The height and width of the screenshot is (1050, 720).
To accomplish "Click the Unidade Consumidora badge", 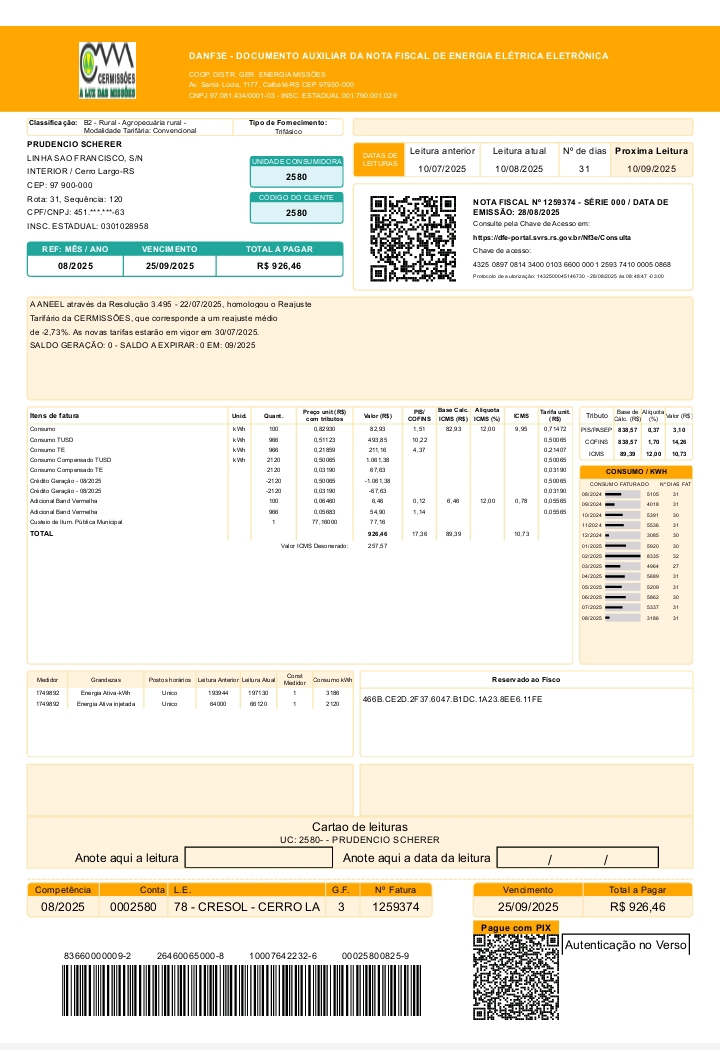I will click(296, 161).
